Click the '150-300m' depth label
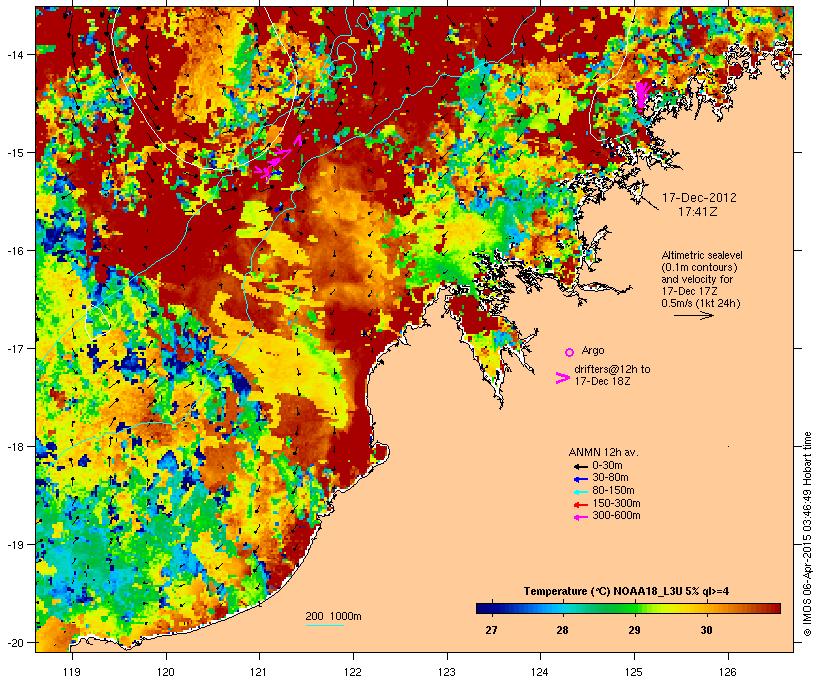Image resolution: width=820 pixels, height=680 pixels. tap(617, 503)
